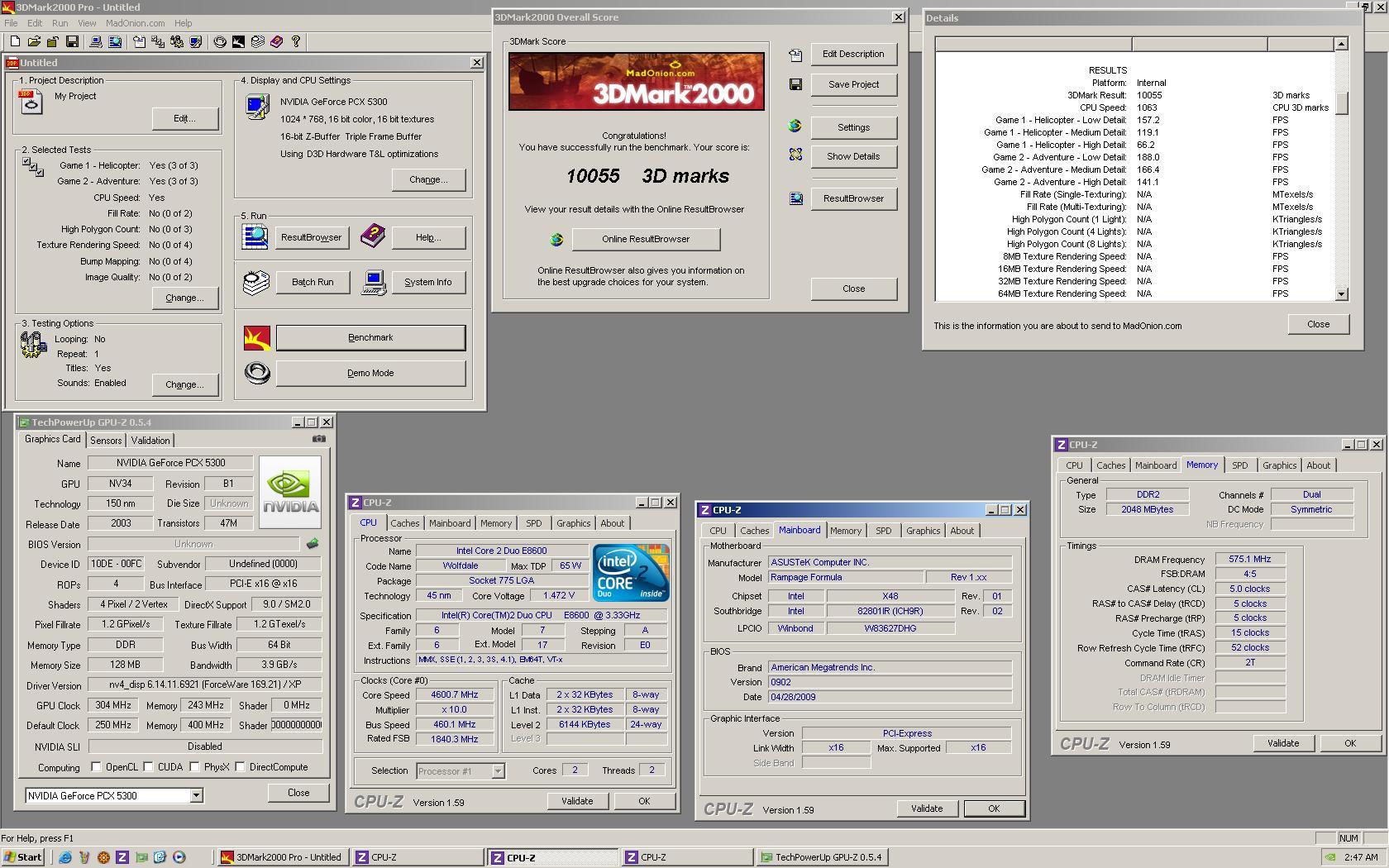Image resolution: width=1389 pixels, height=868 pixels.
Task: Click the Online ResultBrowser button
Action: pyautogui.click(x=646, y=239)
